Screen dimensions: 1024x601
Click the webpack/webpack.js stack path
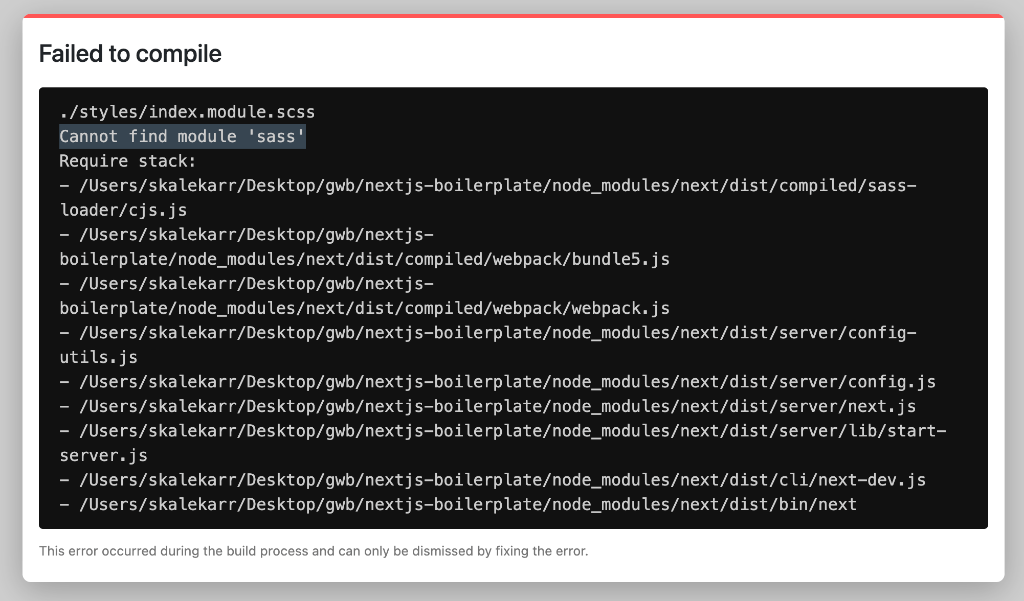click(x=365, y=308)
